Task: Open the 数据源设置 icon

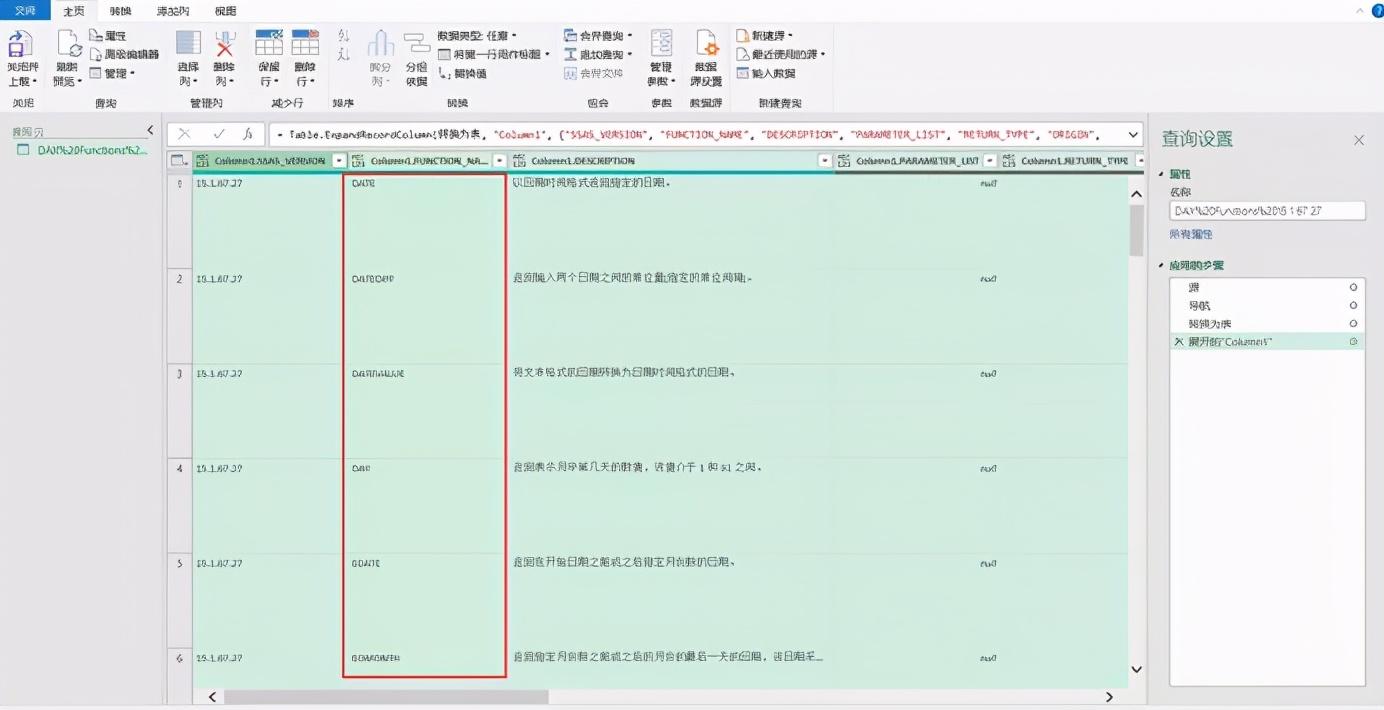Action: click(x=706, y=55)
